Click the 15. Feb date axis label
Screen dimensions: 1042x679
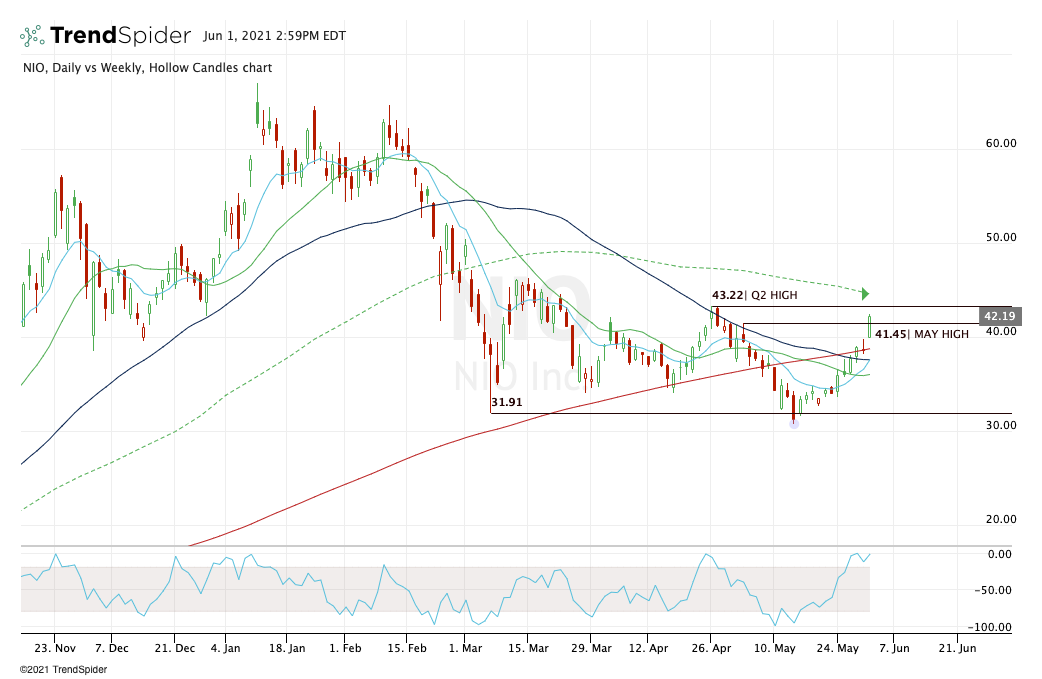pyautogui.click(x=407, y=648)
